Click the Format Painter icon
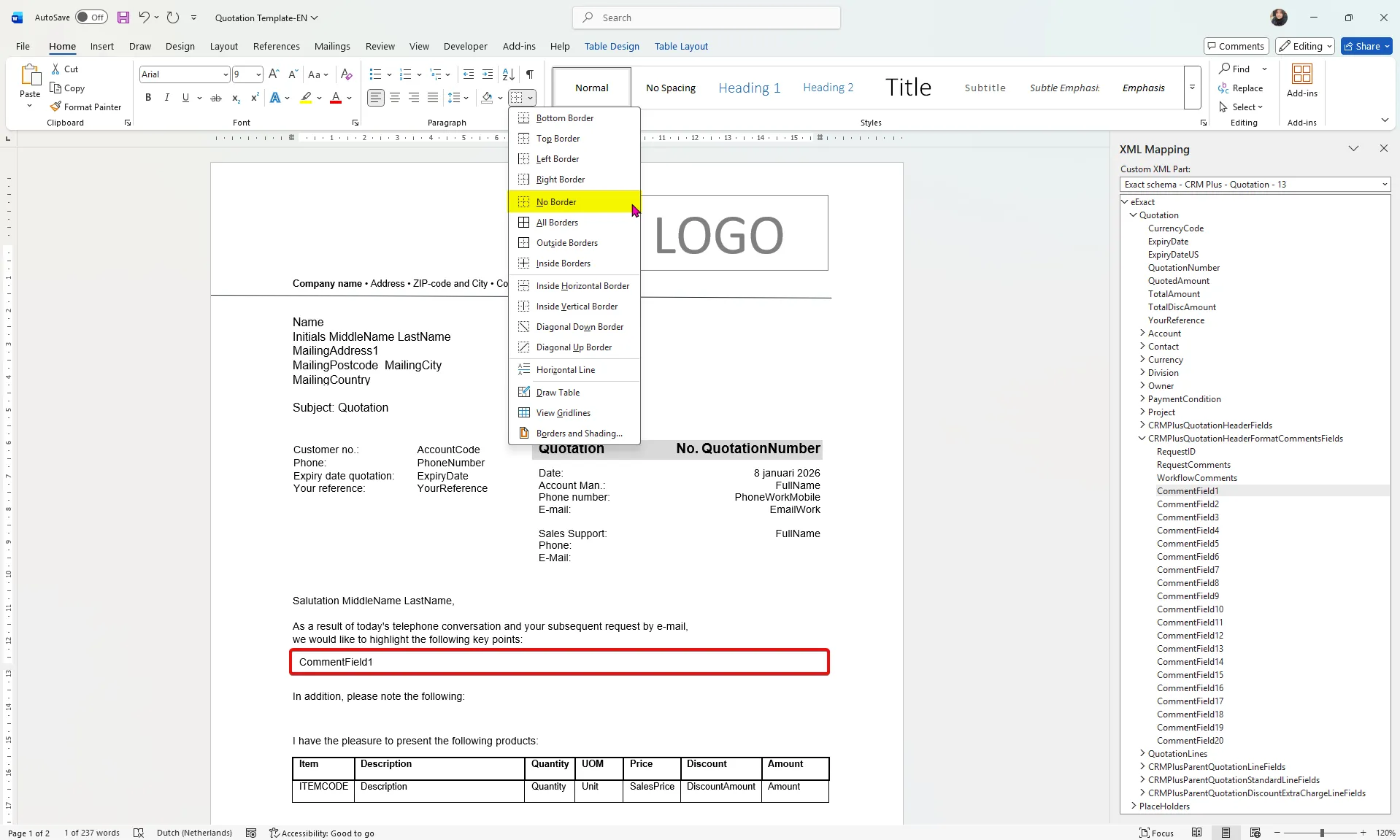1400x840 pixels. coord(56,107)
